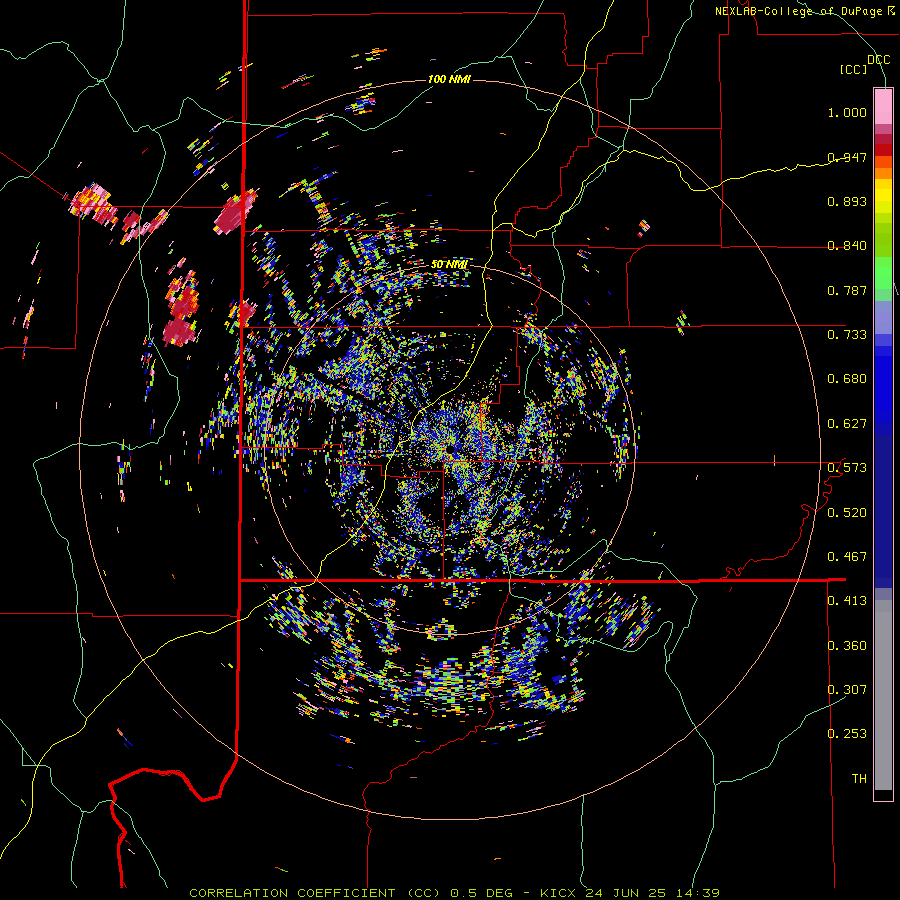Click the NEXLAB-College of DuPage credit text

point(804,11)
